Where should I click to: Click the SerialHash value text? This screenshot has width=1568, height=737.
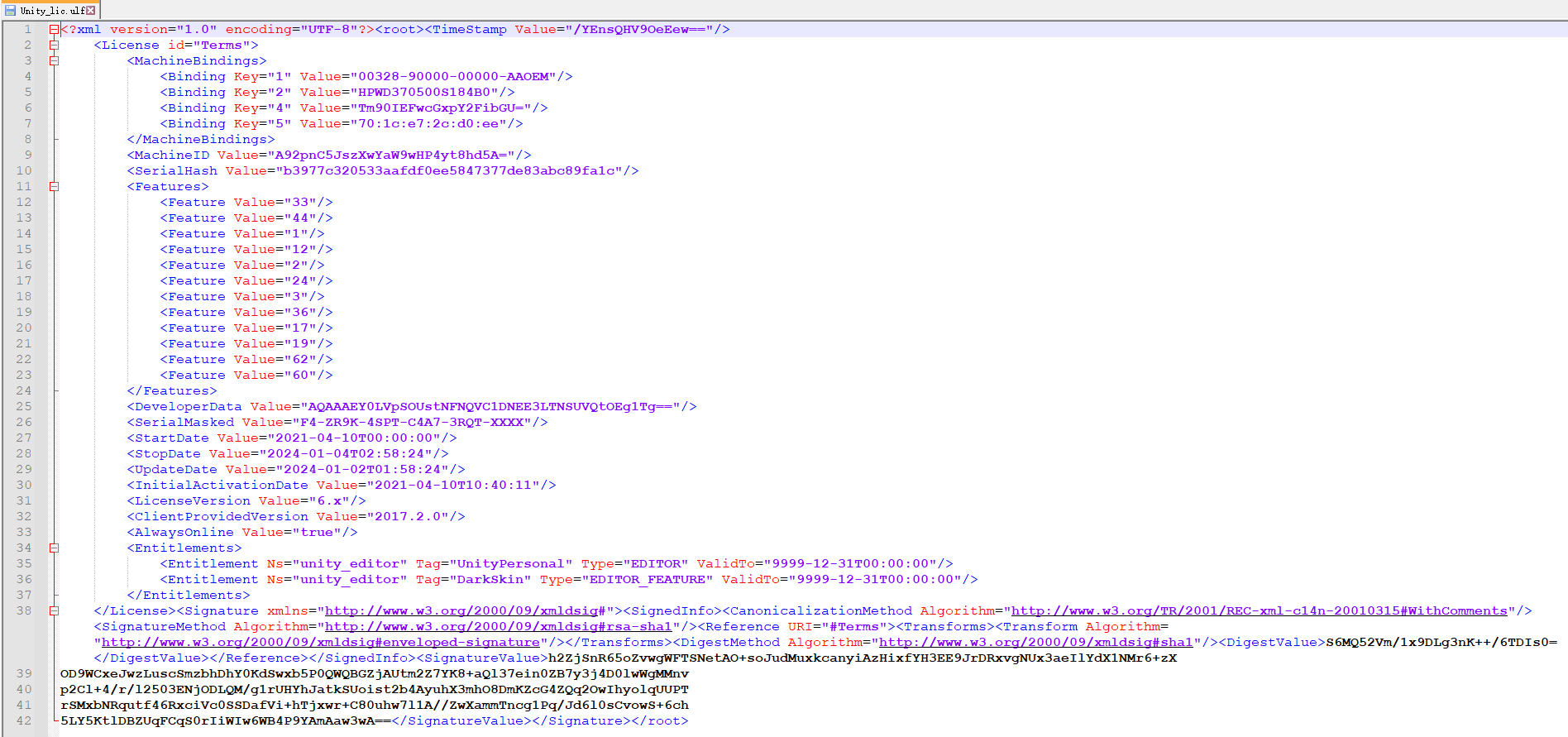click(x=449, y=170)
